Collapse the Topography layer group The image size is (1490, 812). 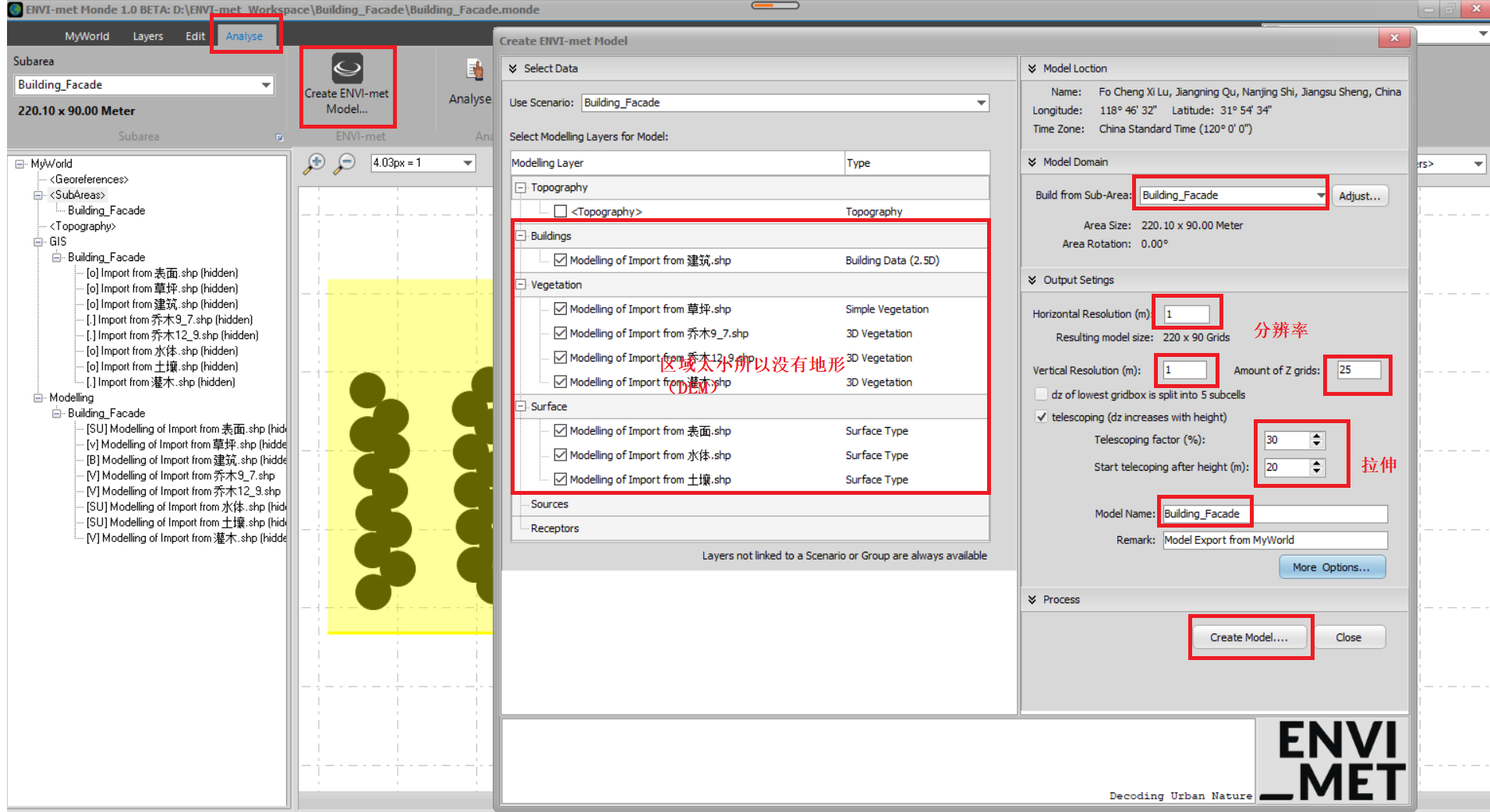click(x=521, y=188)
